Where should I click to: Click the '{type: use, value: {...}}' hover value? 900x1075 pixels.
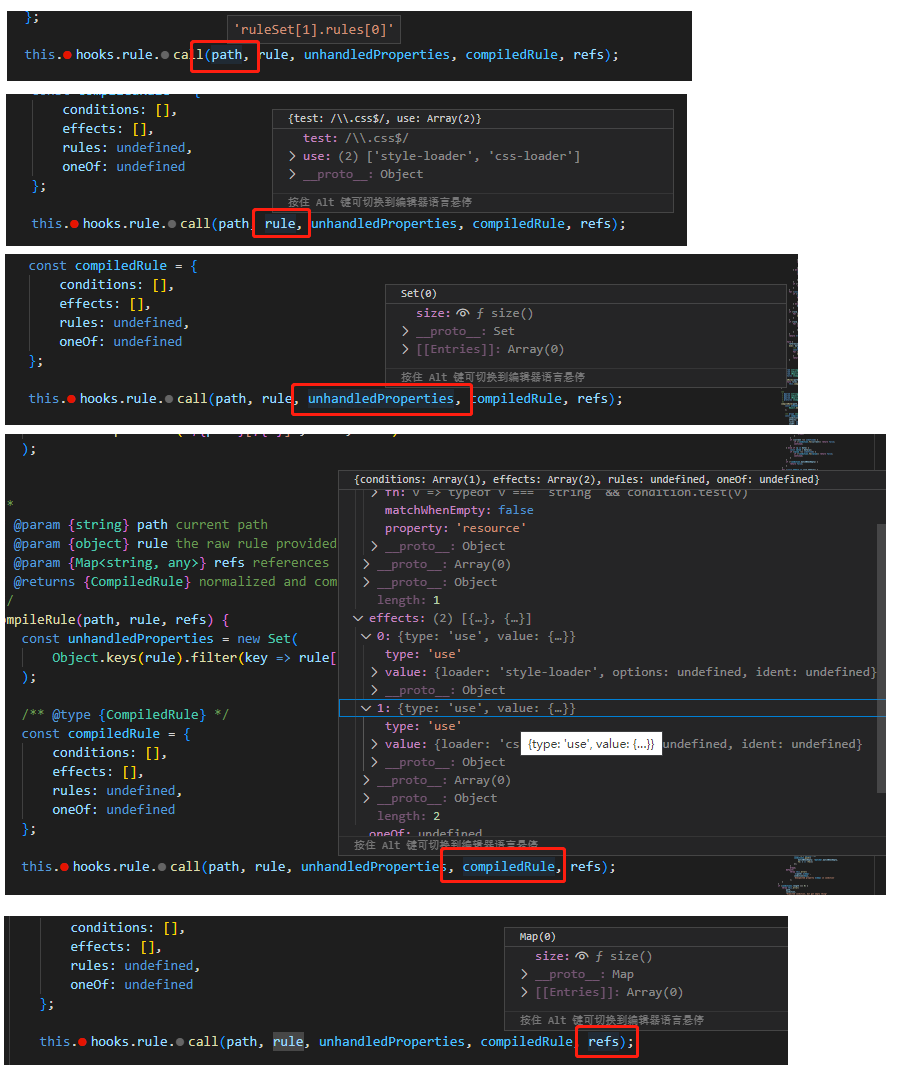point(590,743)
